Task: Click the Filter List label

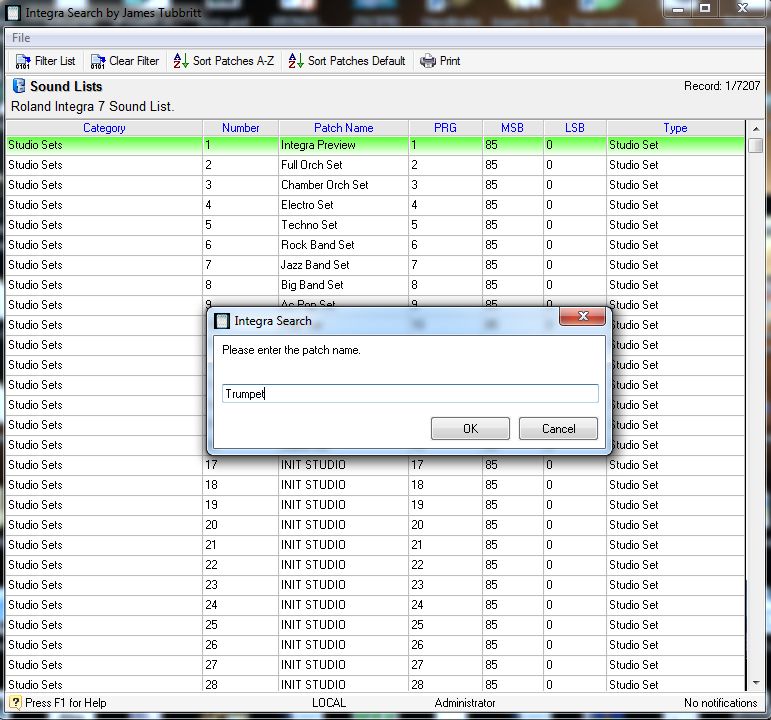Action: [x=55, y=61]
